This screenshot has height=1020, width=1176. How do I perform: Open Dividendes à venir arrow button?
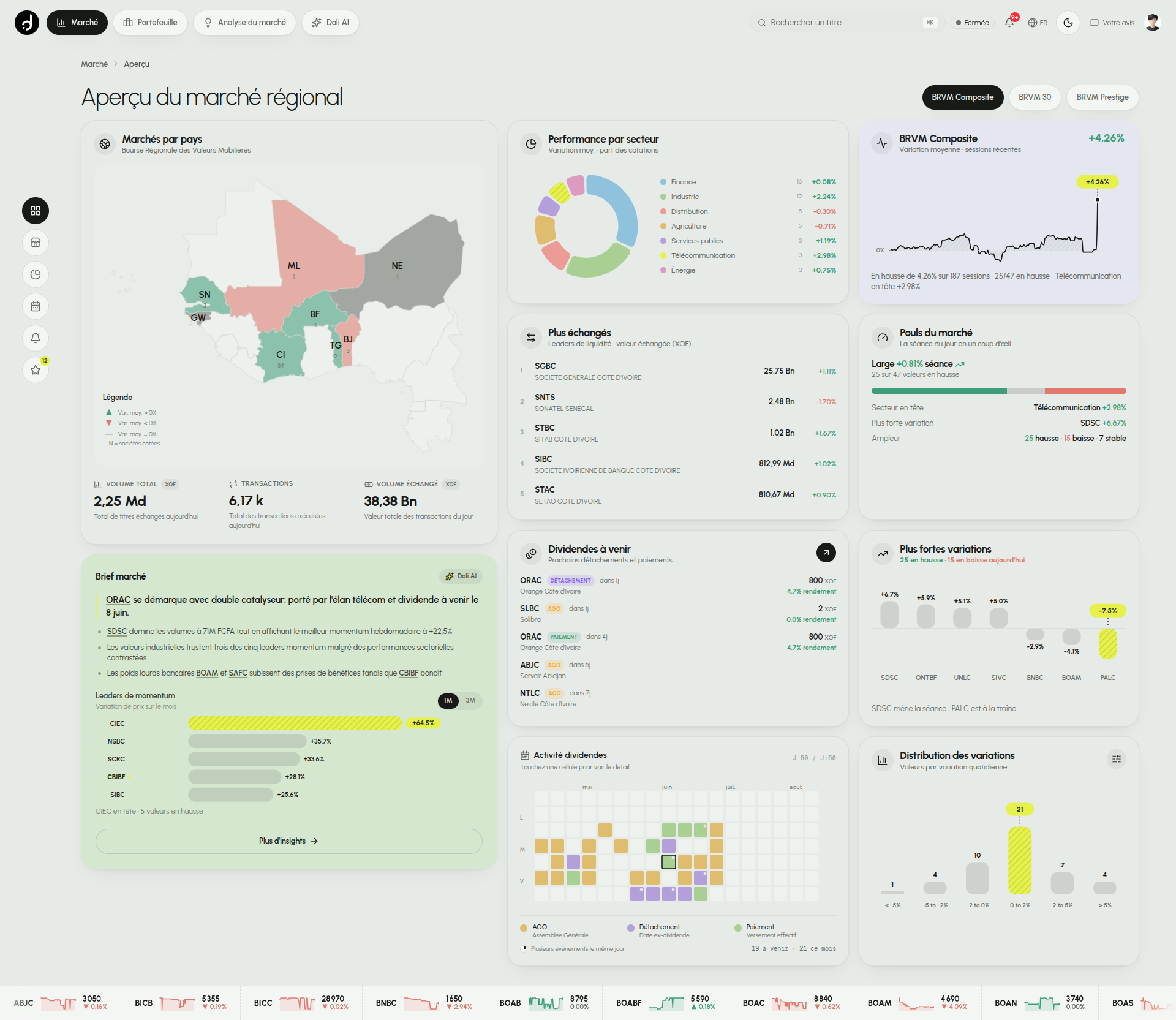coord(826,553)
